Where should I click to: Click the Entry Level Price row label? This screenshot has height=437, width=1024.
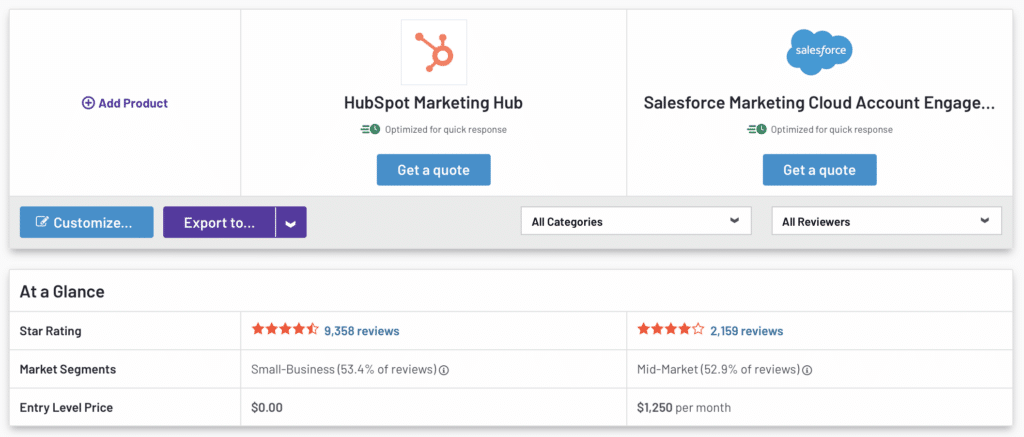[x=66, y=408]
